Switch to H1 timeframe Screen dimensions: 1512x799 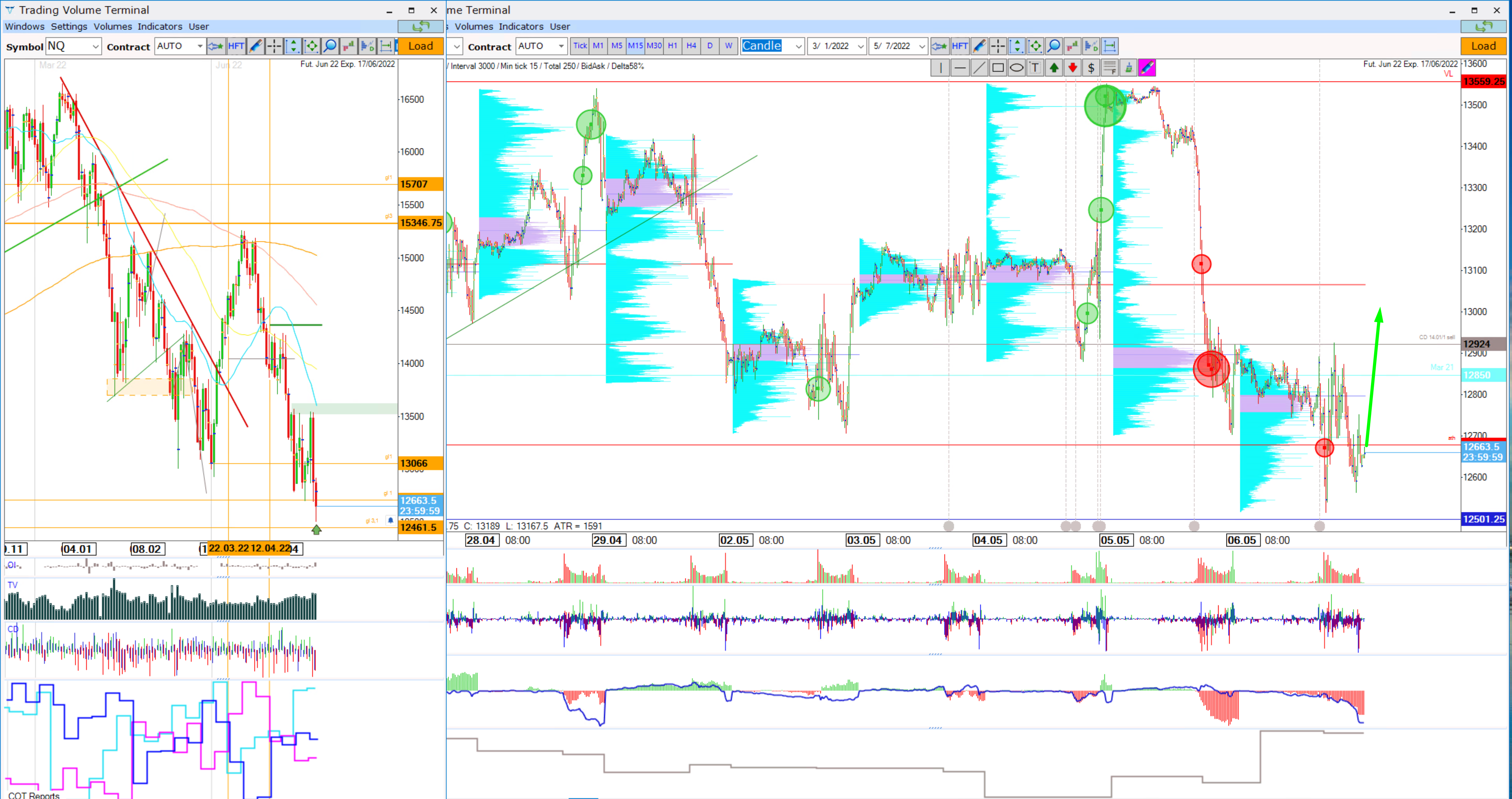click(x=673, y=46)
